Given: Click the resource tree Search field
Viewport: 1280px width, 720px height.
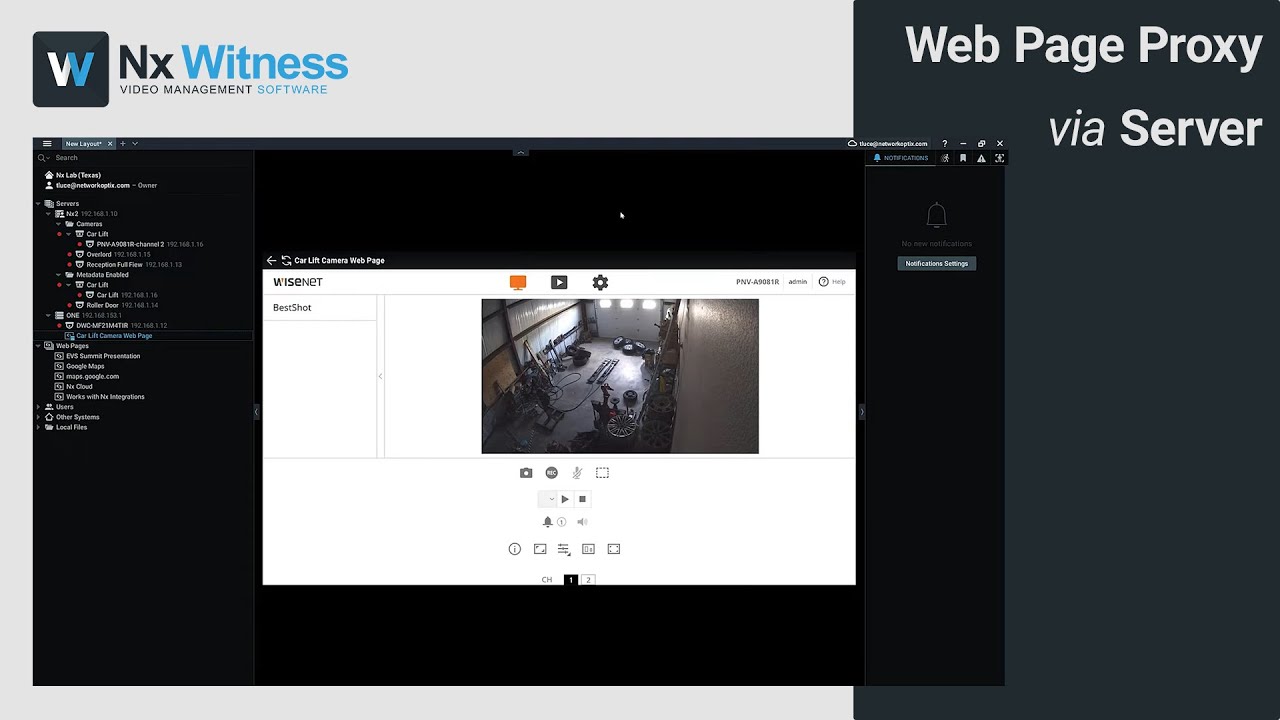Looking at the screenshot, I should click(150, 158).
